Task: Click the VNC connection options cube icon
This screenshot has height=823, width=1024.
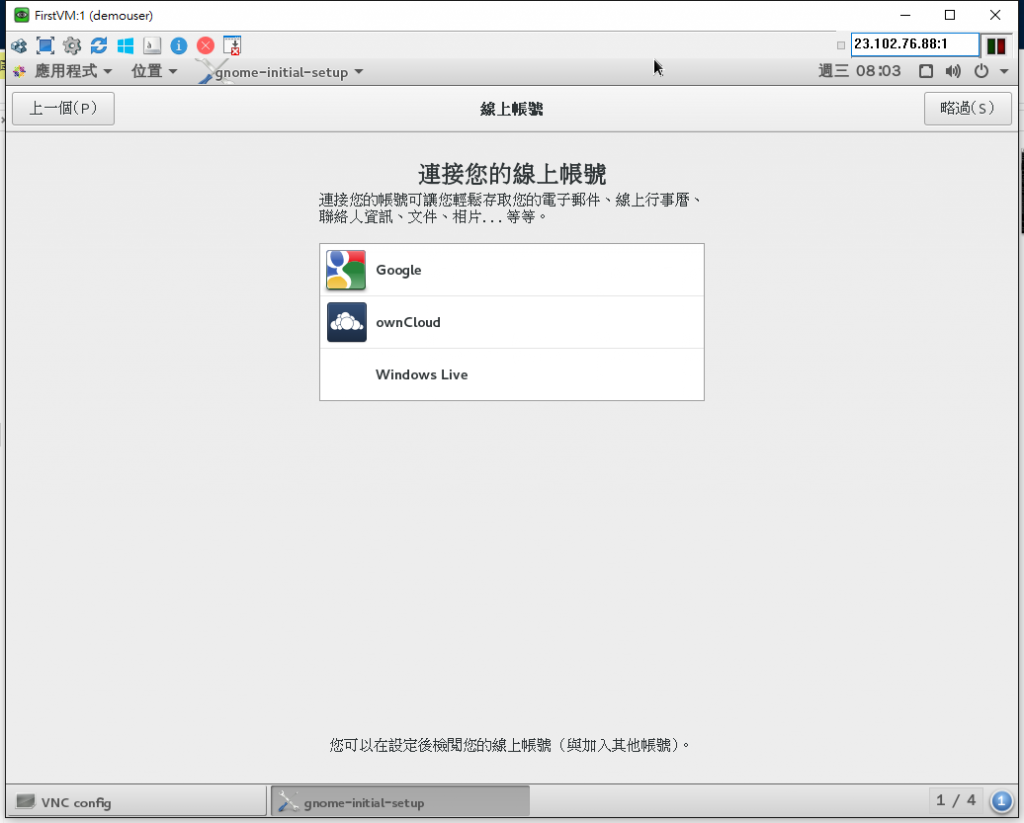Action: click(19, 46)
